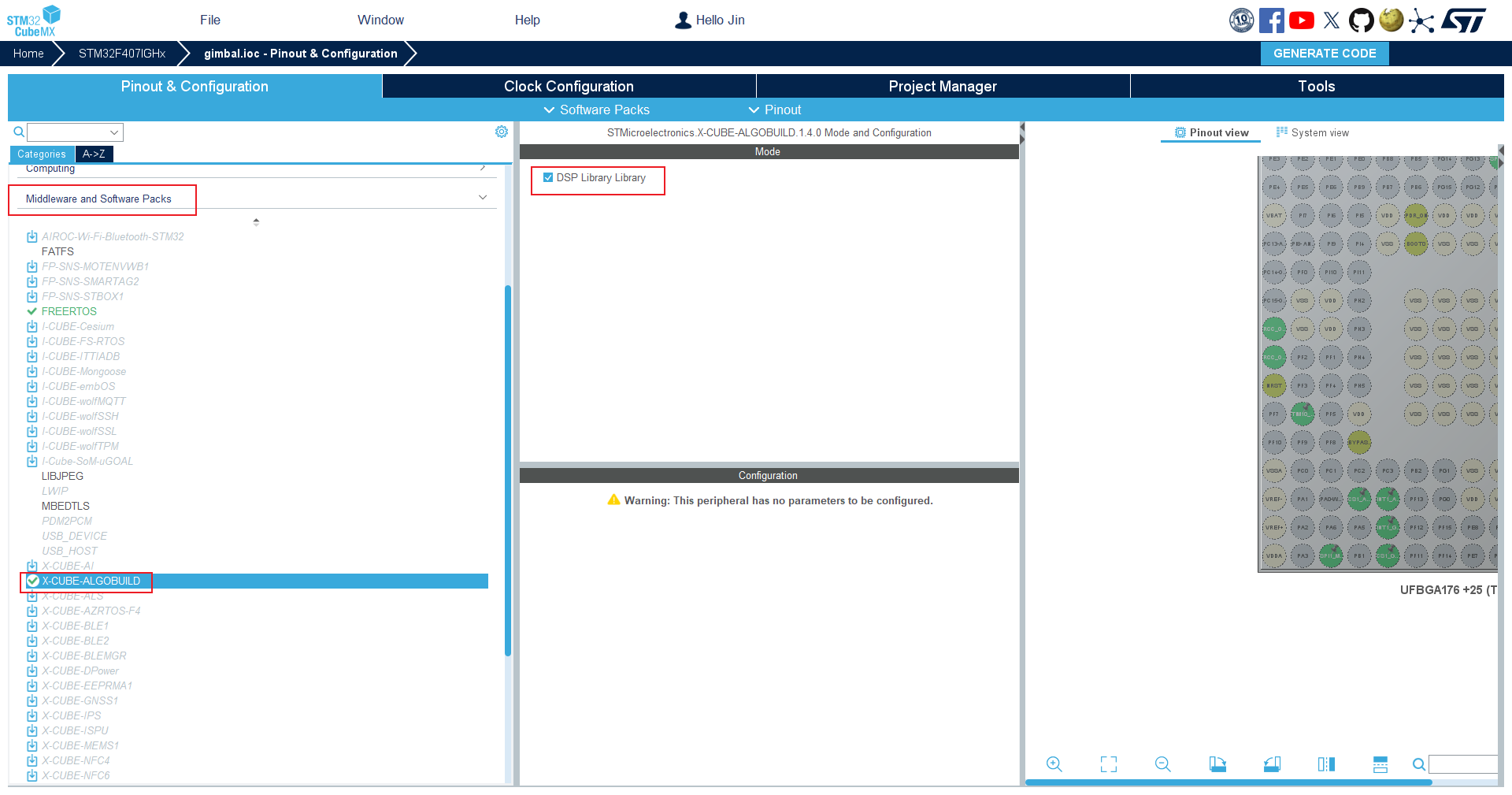Screen dimensions: 1512x795
Task: Uncheck the DSP Library Library checkbox
Action: point(548,178)
